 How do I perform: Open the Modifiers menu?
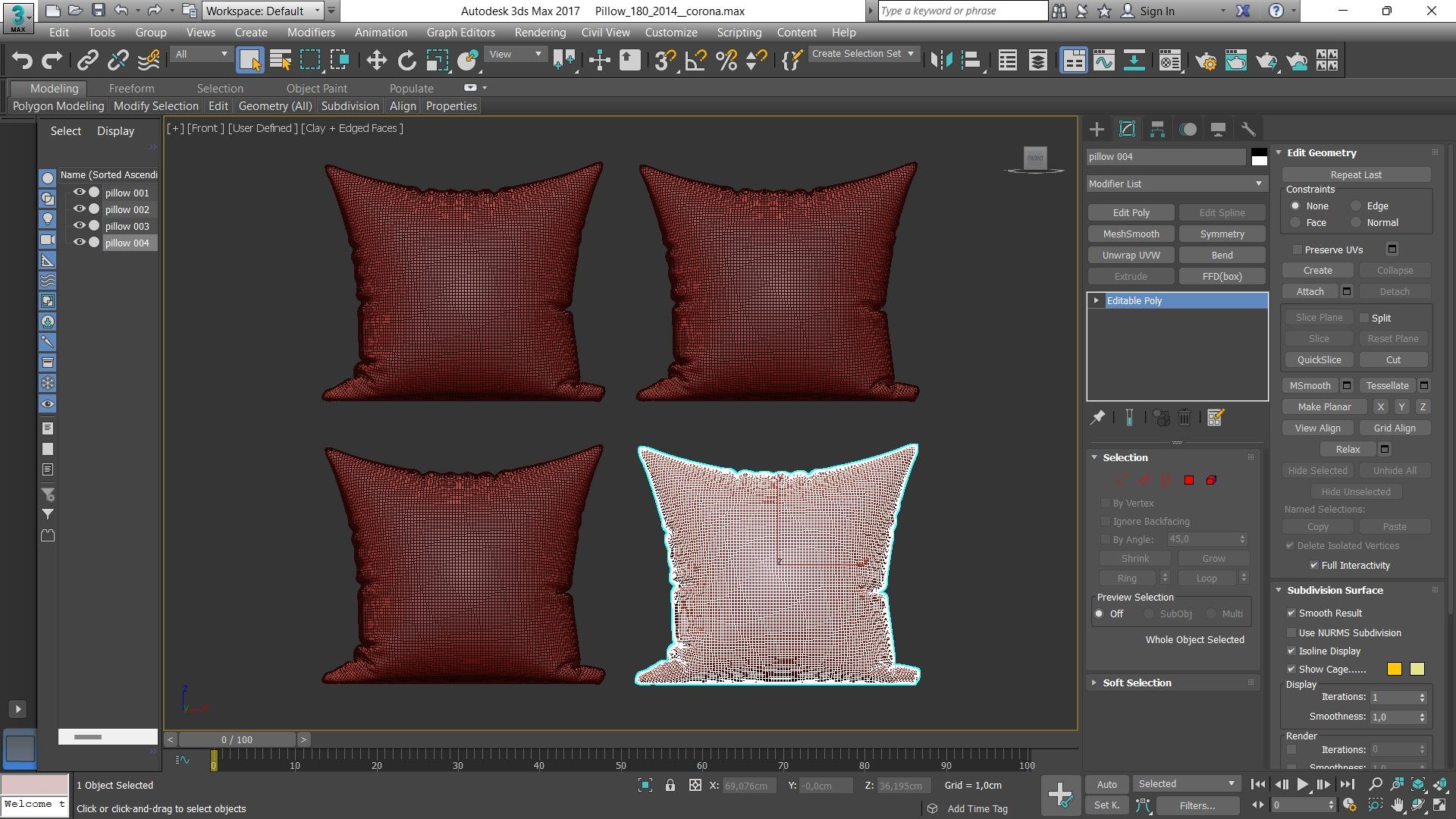(x=311, y=33)
